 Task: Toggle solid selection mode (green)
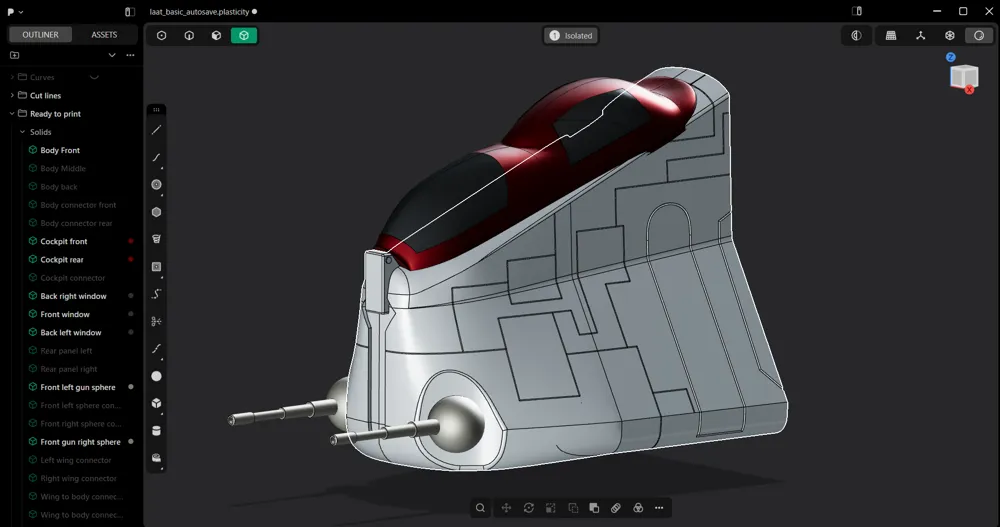tap(244, 36)
